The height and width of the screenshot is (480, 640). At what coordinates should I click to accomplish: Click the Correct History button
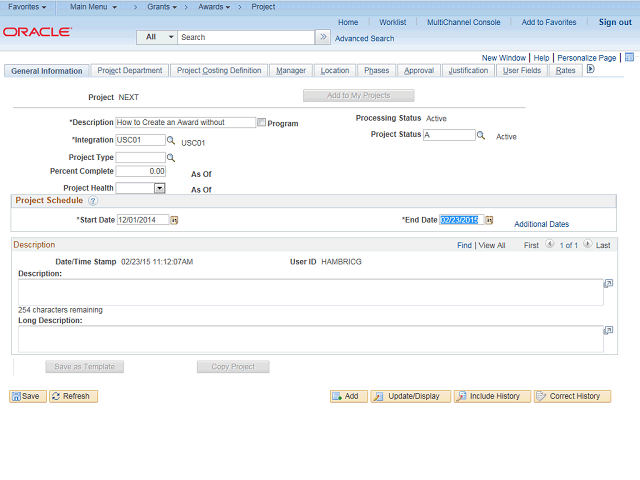click(572, 396)
